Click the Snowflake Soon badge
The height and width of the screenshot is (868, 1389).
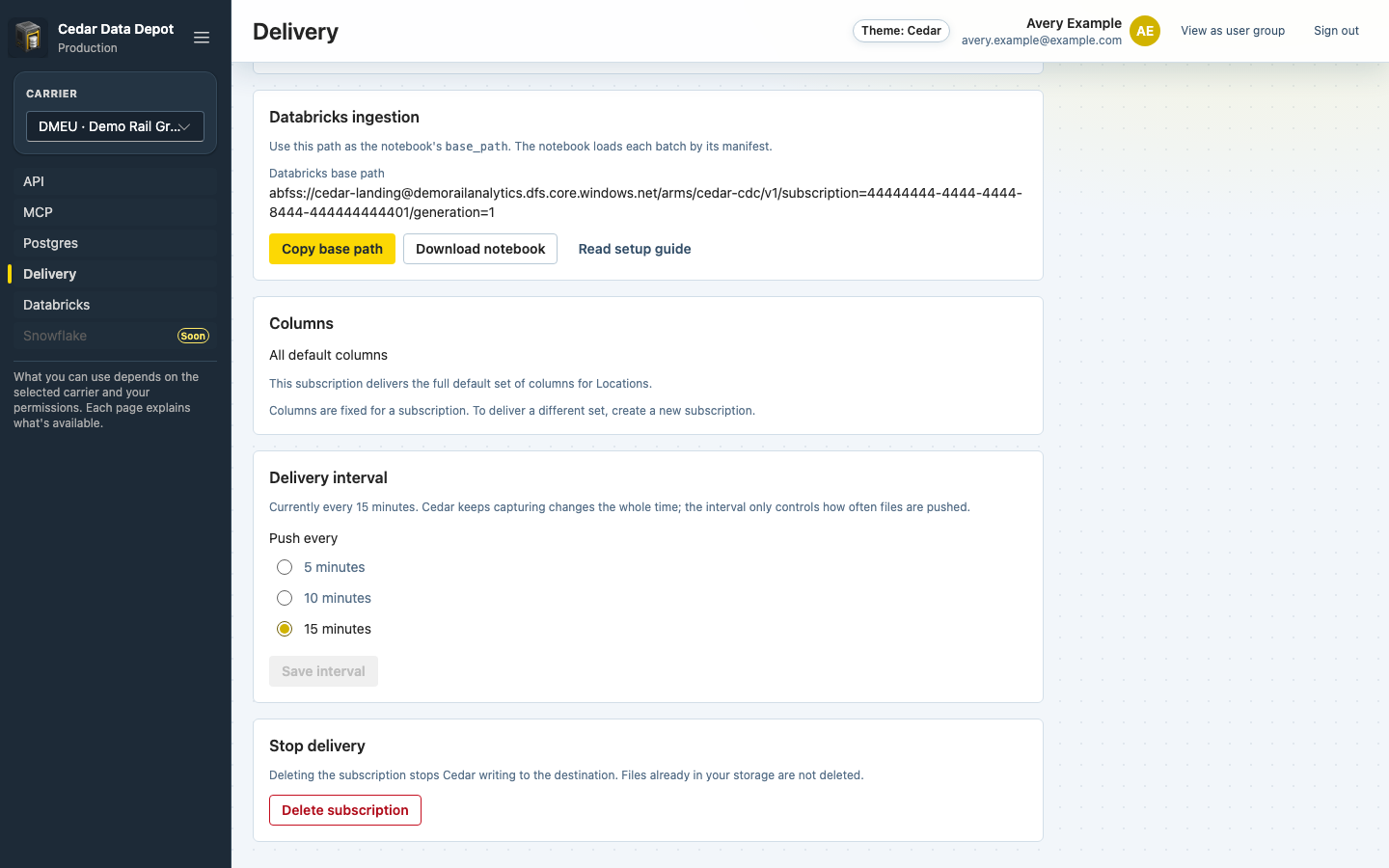coord(193,336)
